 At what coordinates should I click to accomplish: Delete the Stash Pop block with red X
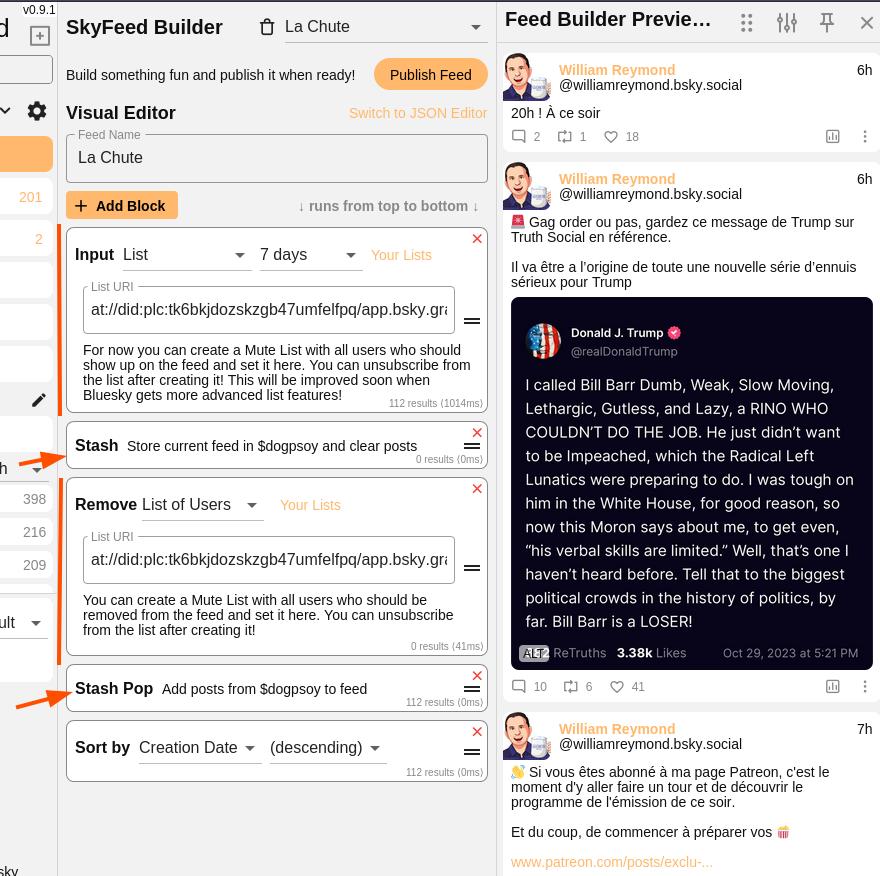click(477, 676)
